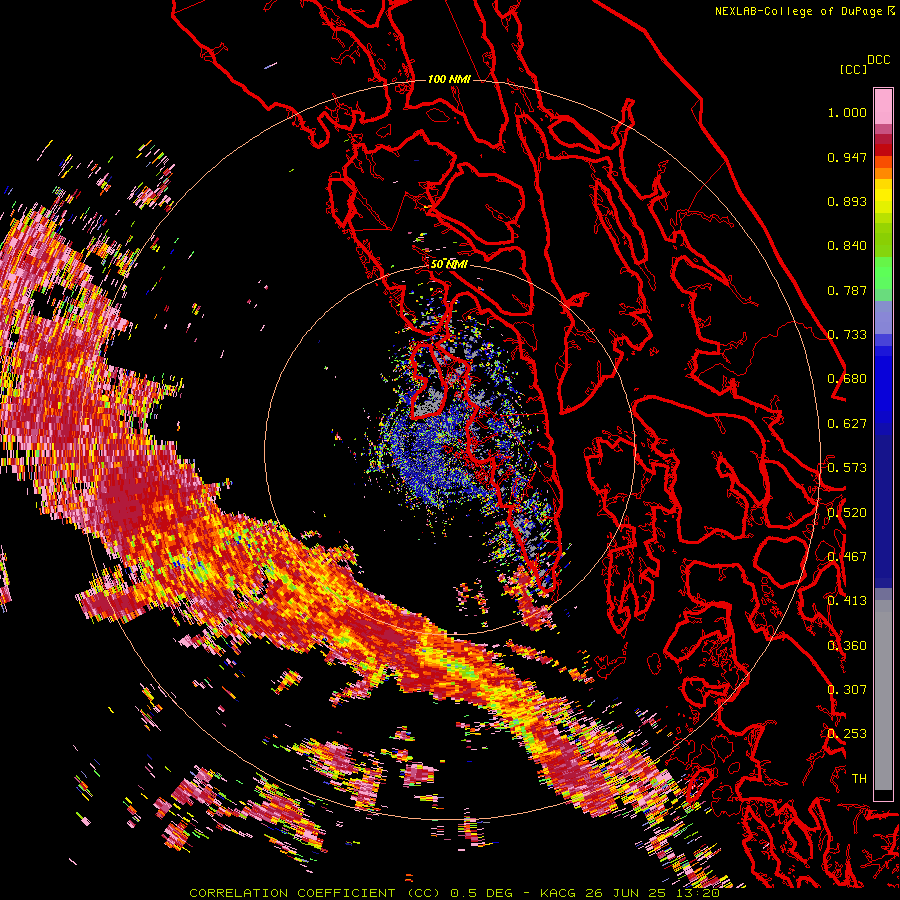
Task: Click the Correlation Coefficient caption at bottom
Action: [x=455, y=893]
